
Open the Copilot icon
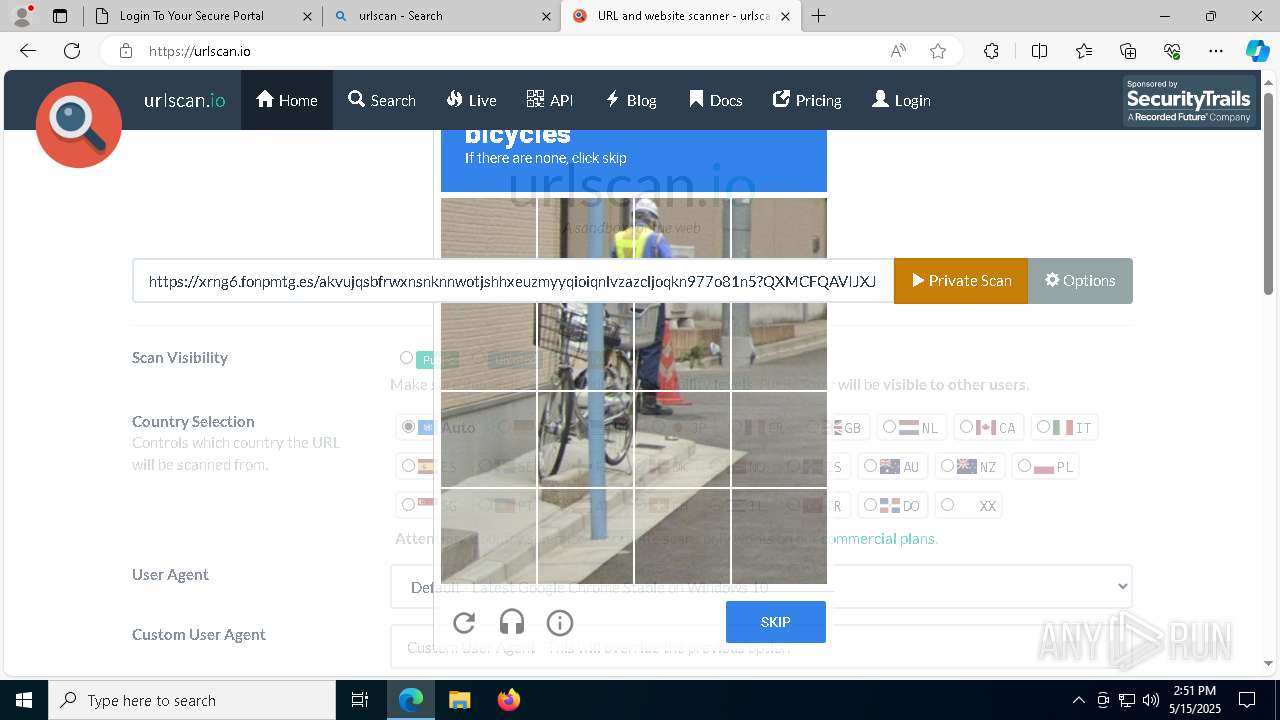click(1257, 51)
